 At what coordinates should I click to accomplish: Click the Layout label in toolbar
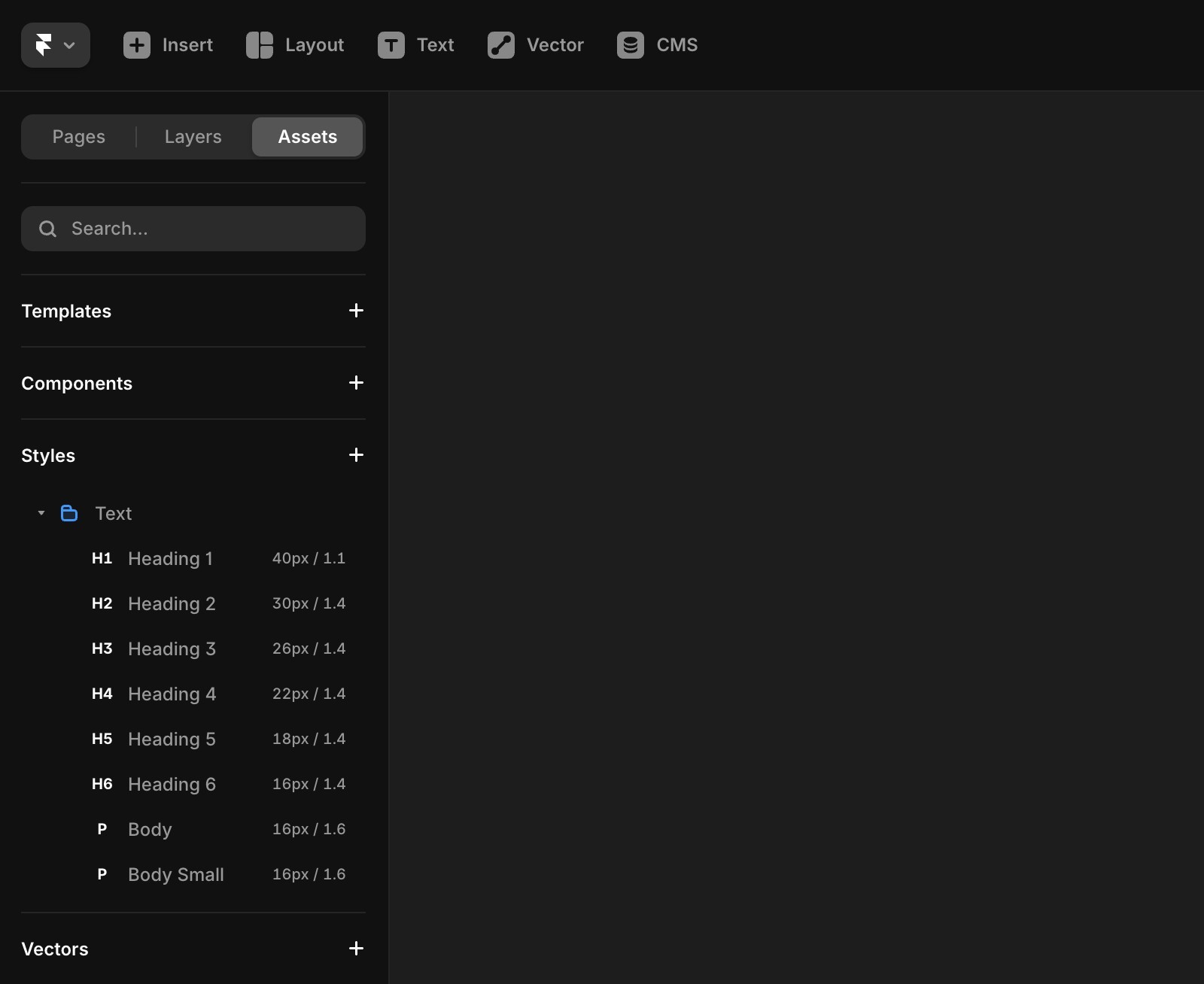pyautogui.click(x=315, y=45)
